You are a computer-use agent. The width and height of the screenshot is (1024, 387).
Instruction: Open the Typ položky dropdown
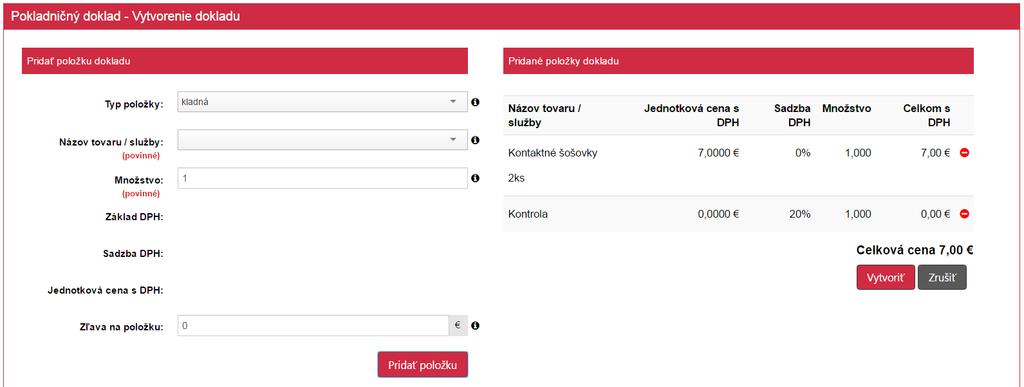(323, 102)
